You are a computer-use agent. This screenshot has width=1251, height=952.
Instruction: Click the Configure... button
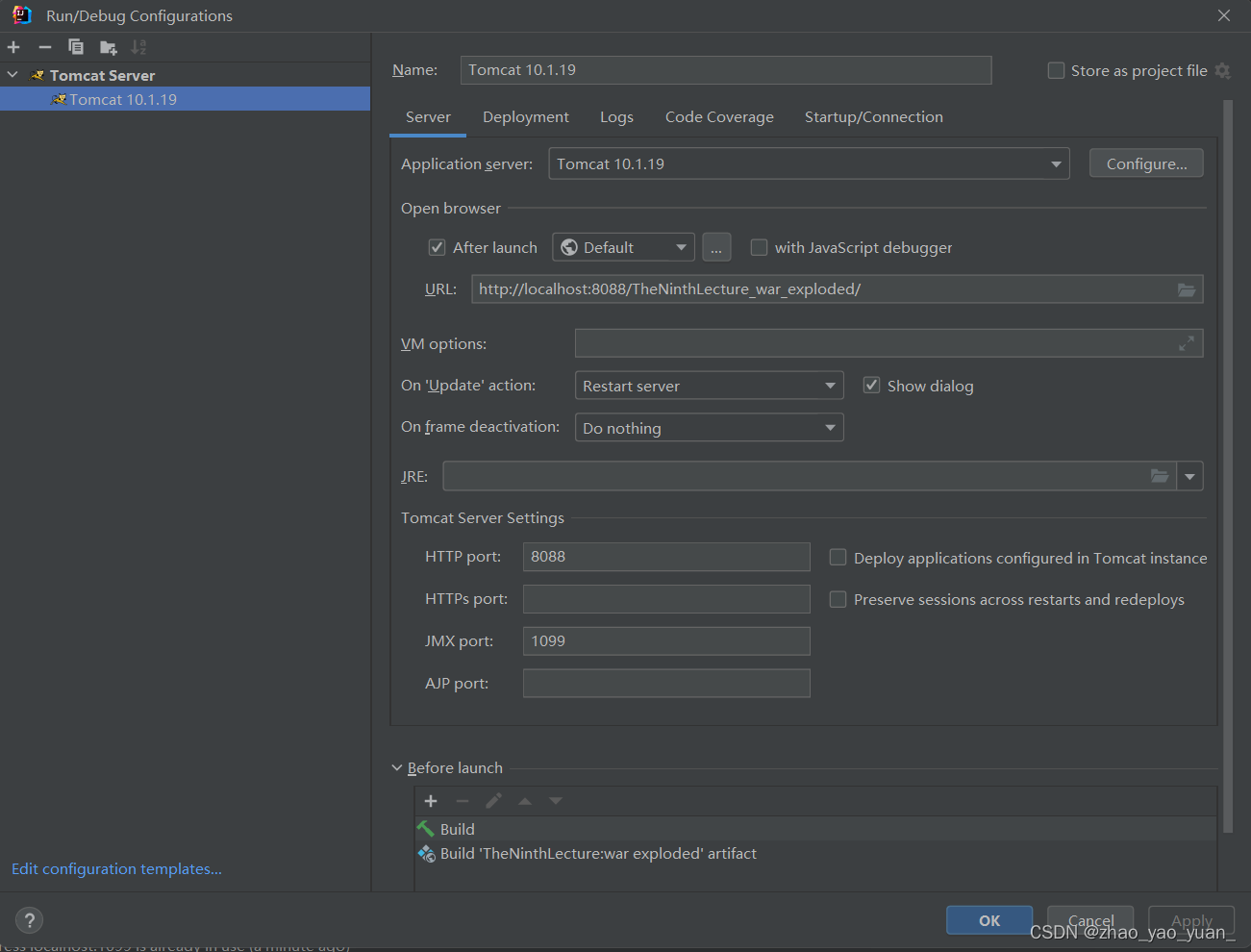[1146, 163]
